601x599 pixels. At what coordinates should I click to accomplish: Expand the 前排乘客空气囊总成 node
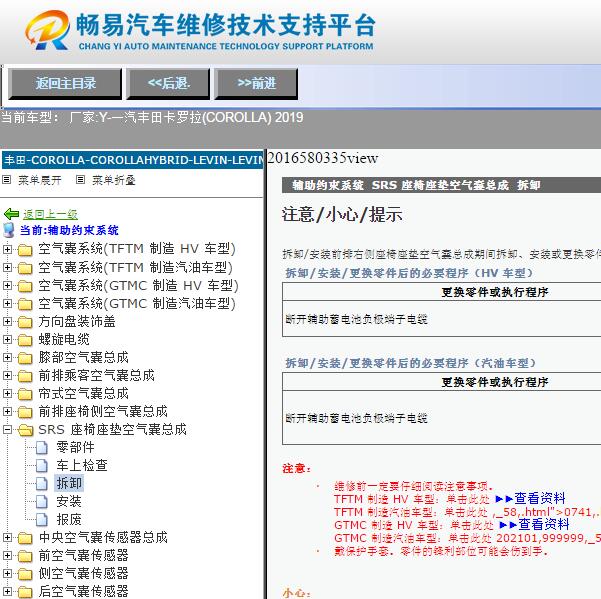pyautogui.click(x=7, y=375)
